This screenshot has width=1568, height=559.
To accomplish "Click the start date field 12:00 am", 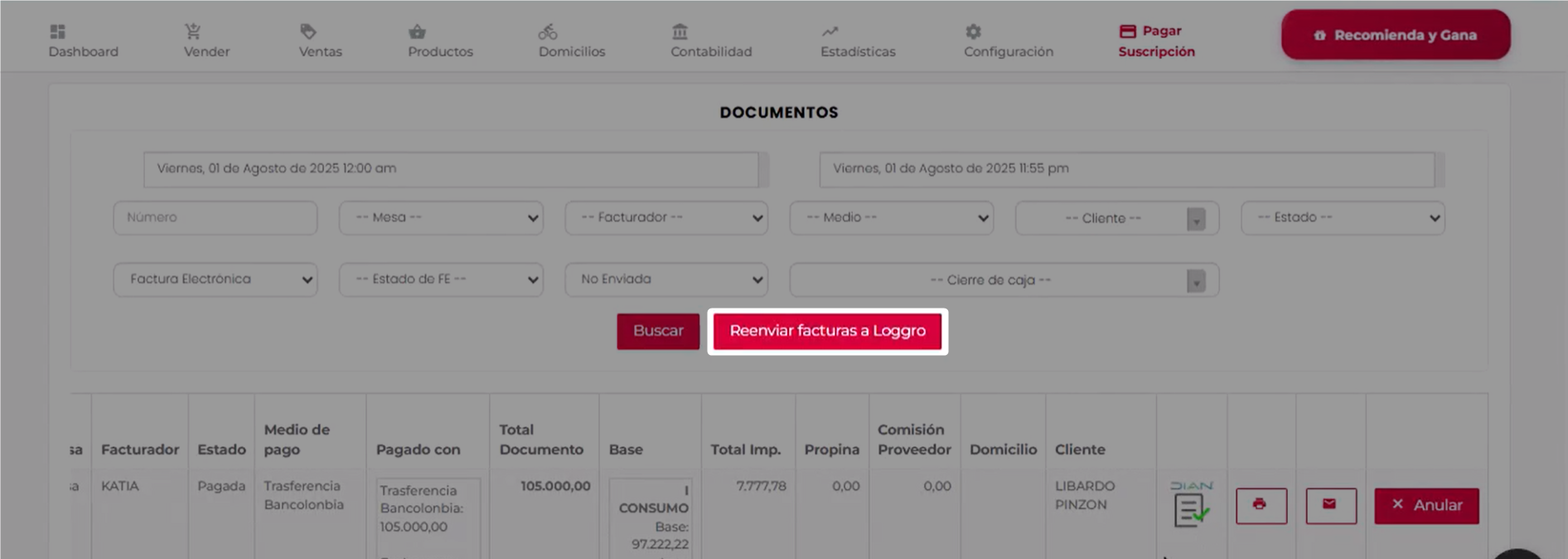I will (452, 168).
